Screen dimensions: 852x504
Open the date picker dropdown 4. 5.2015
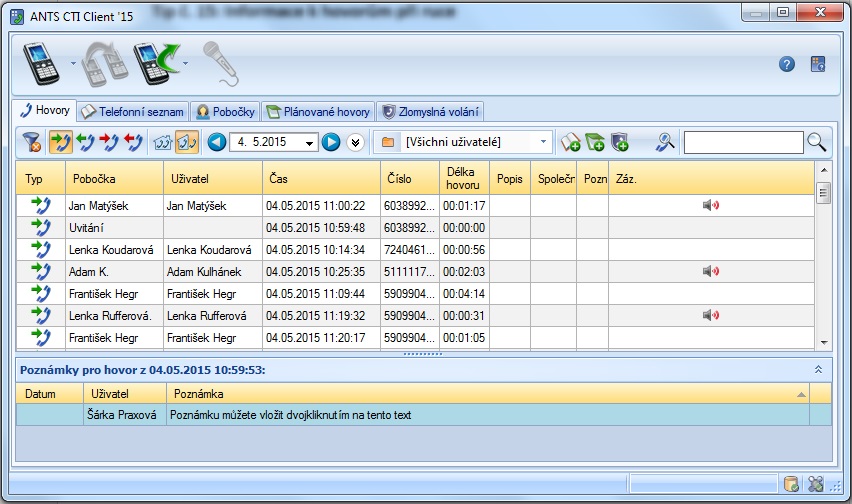309,143
